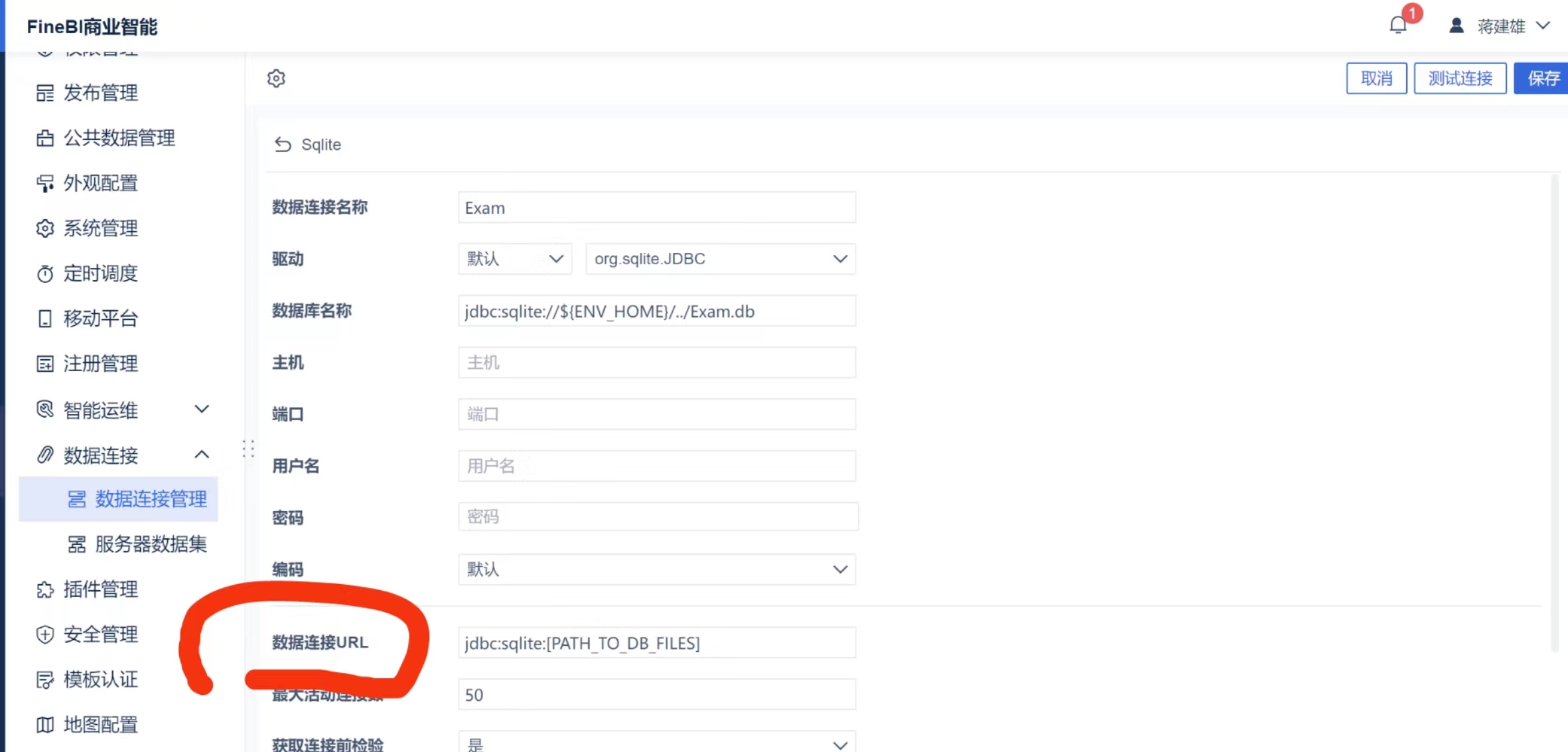The image size is (1568, 752).
Task: Click the 智能运维 icon
Action: [45, 410]
